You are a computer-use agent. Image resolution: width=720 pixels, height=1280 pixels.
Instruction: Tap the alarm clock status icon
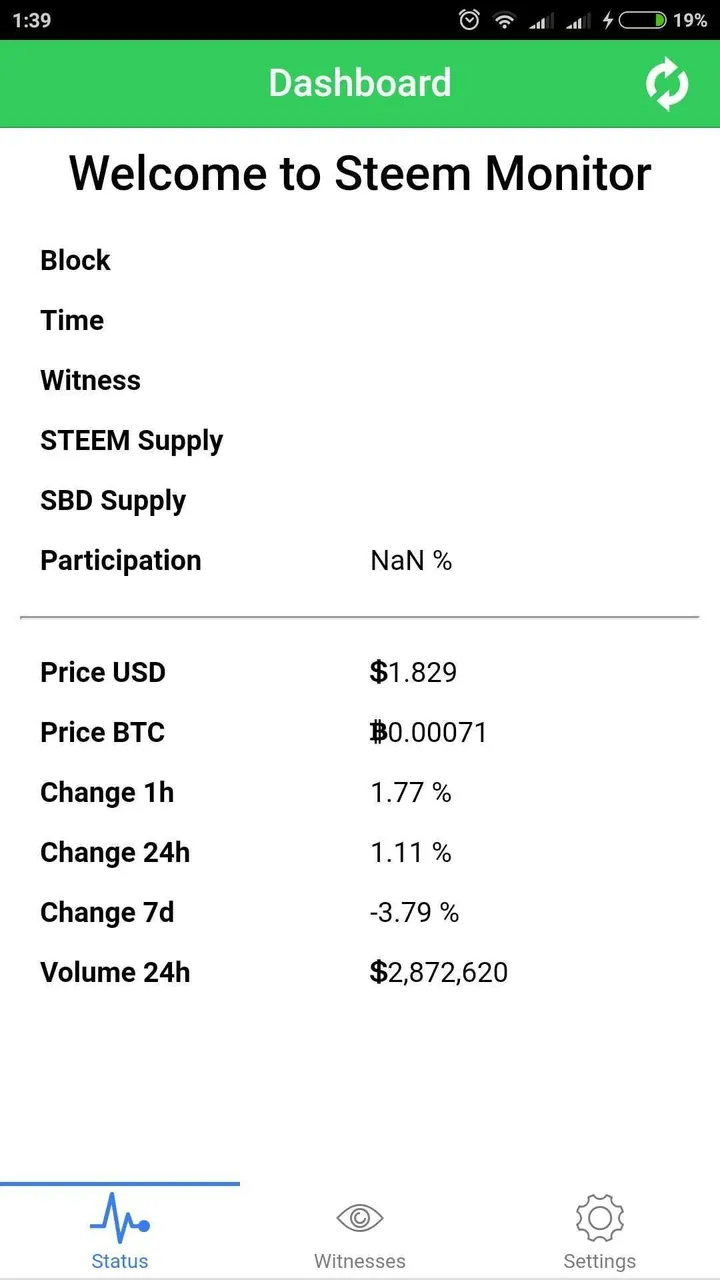[x=469, y=20]
